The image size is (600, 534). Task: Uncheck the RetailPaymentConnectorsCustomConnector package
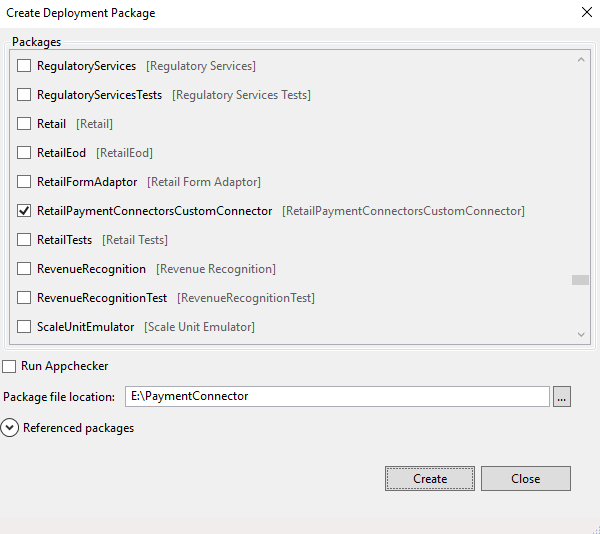pos(25,211)
